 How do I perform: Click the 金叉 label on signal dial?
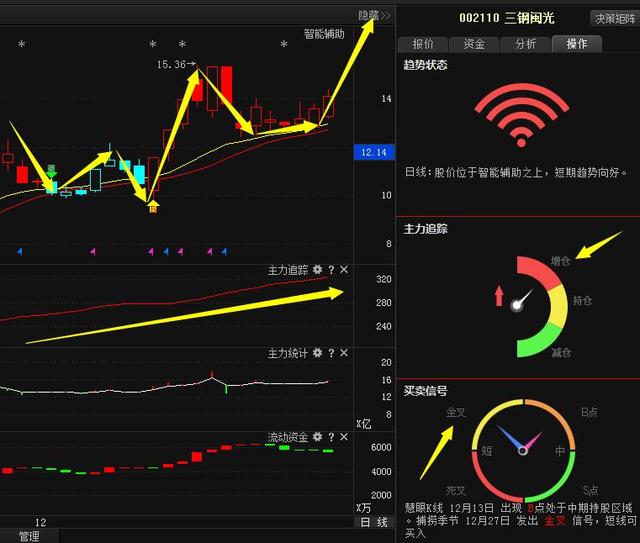pos(456,412)
